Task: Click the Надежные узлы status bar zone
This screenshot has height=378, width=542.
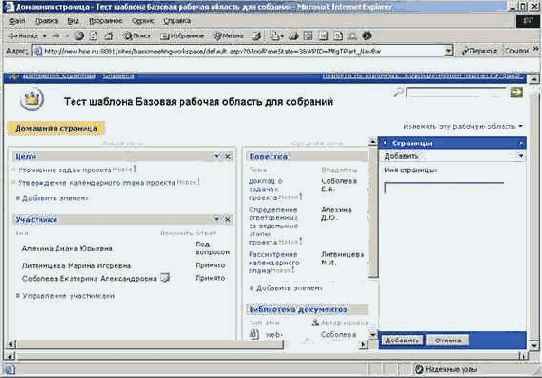Action: pos(446,369)
